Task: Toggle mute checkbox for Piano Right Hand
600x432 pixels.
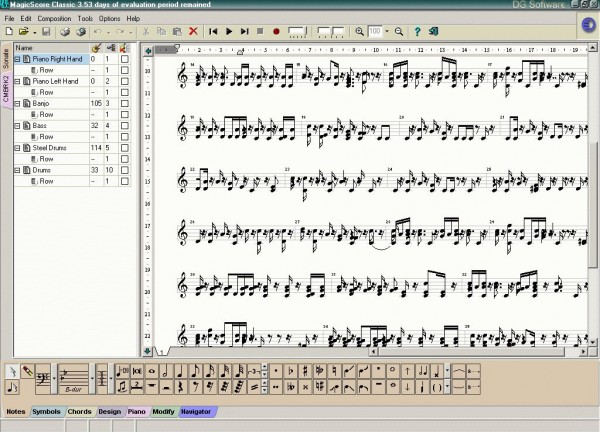Action: [124, 59]
